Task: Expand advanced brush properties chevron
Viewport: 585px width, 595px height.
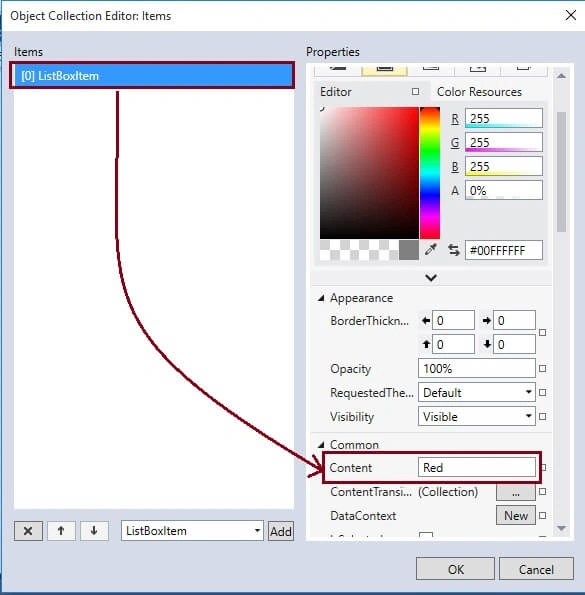Action: pyautogui.click(x=431, y=278)
